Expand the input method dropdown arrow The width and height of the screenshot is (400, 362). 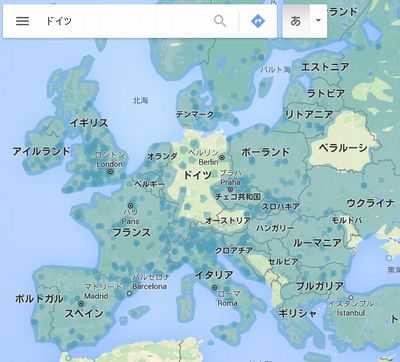[x=318, y=21]
